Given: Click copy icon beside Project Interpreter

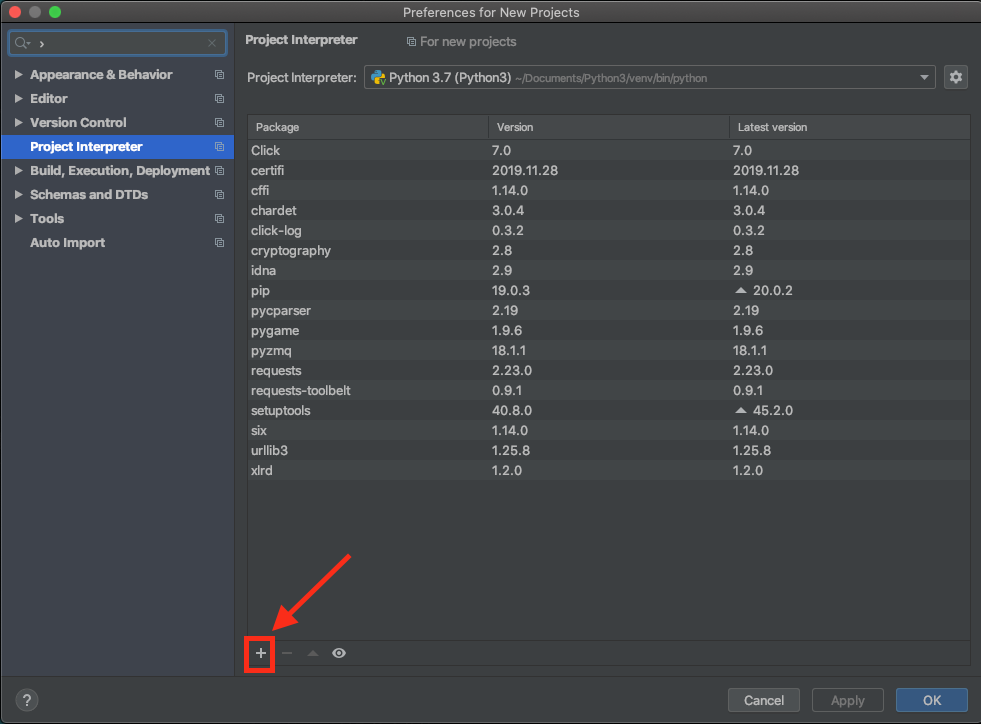Looking at the screenshot, I should [x=219, y=146].
